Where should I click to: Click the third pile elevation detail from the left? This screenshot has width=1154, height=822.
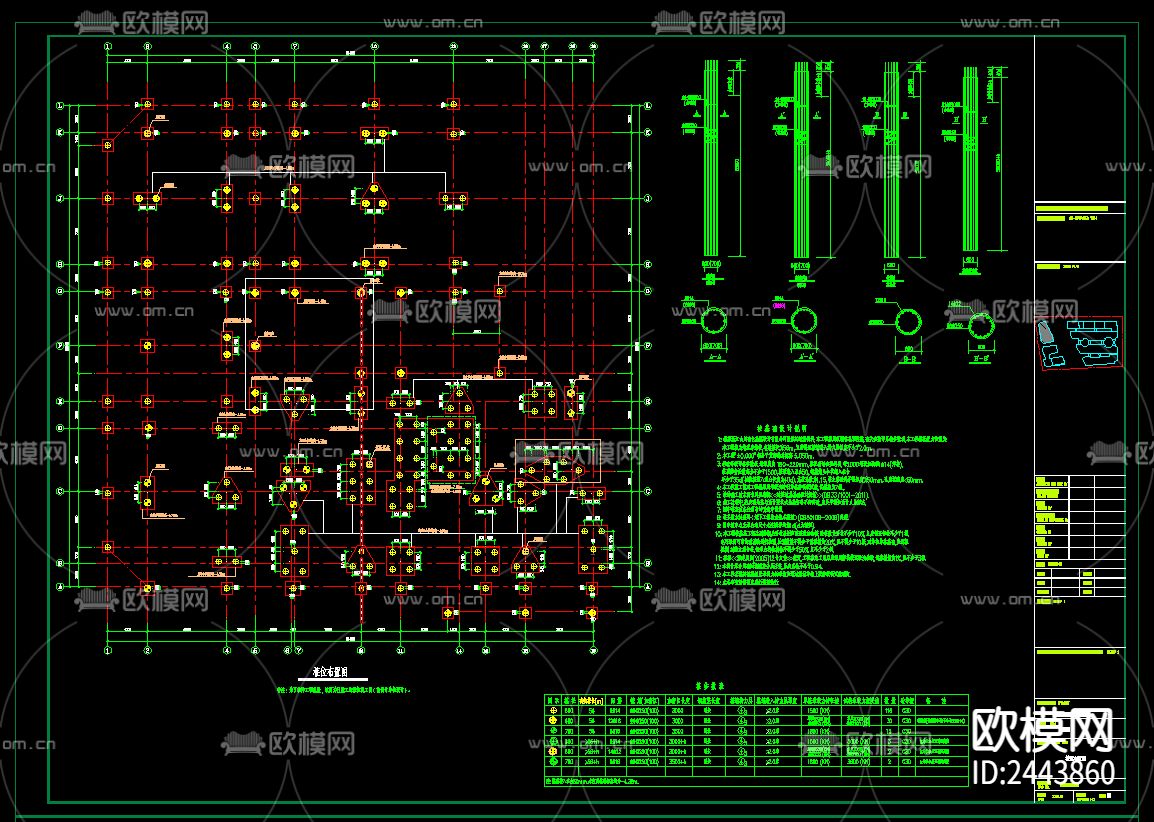pos(891,160)
